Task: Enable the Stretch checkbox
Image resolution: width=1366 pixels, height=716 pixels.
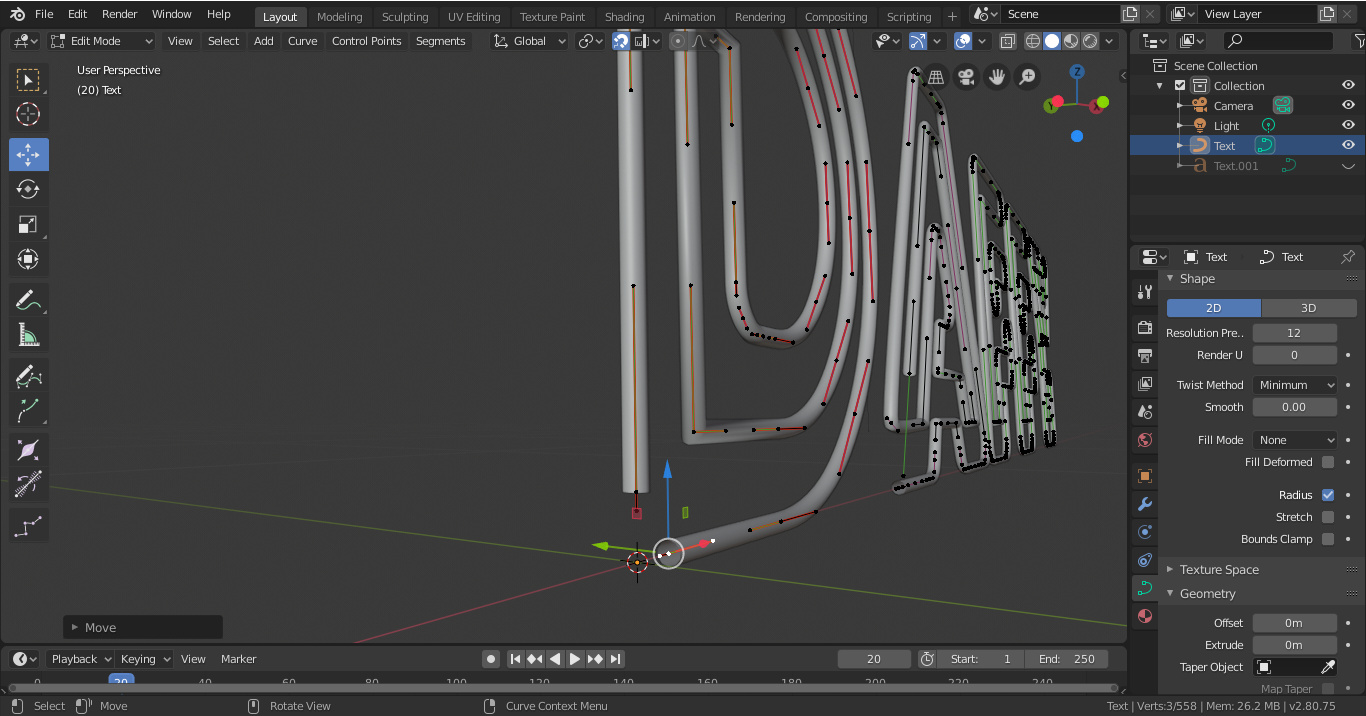Action: [x=1328, y=517]
